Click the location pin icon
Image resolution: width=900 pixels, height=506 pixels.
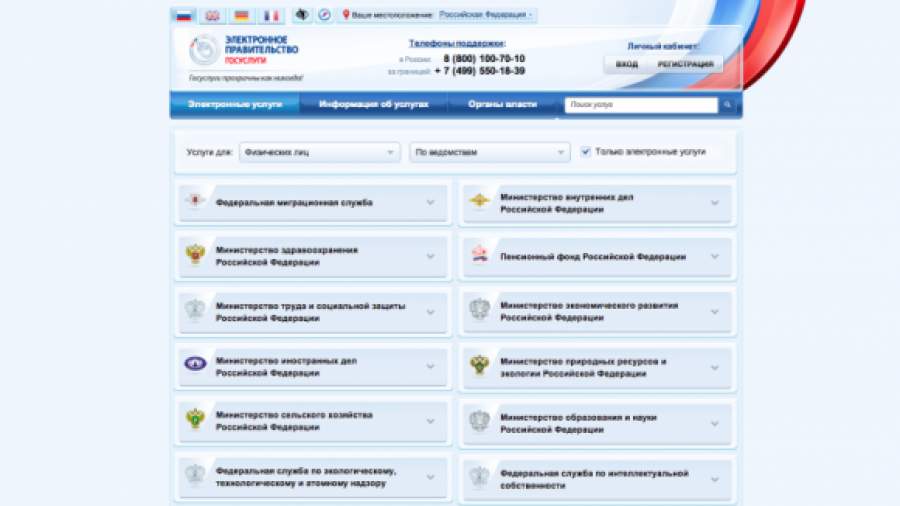[x=346, y=14]
